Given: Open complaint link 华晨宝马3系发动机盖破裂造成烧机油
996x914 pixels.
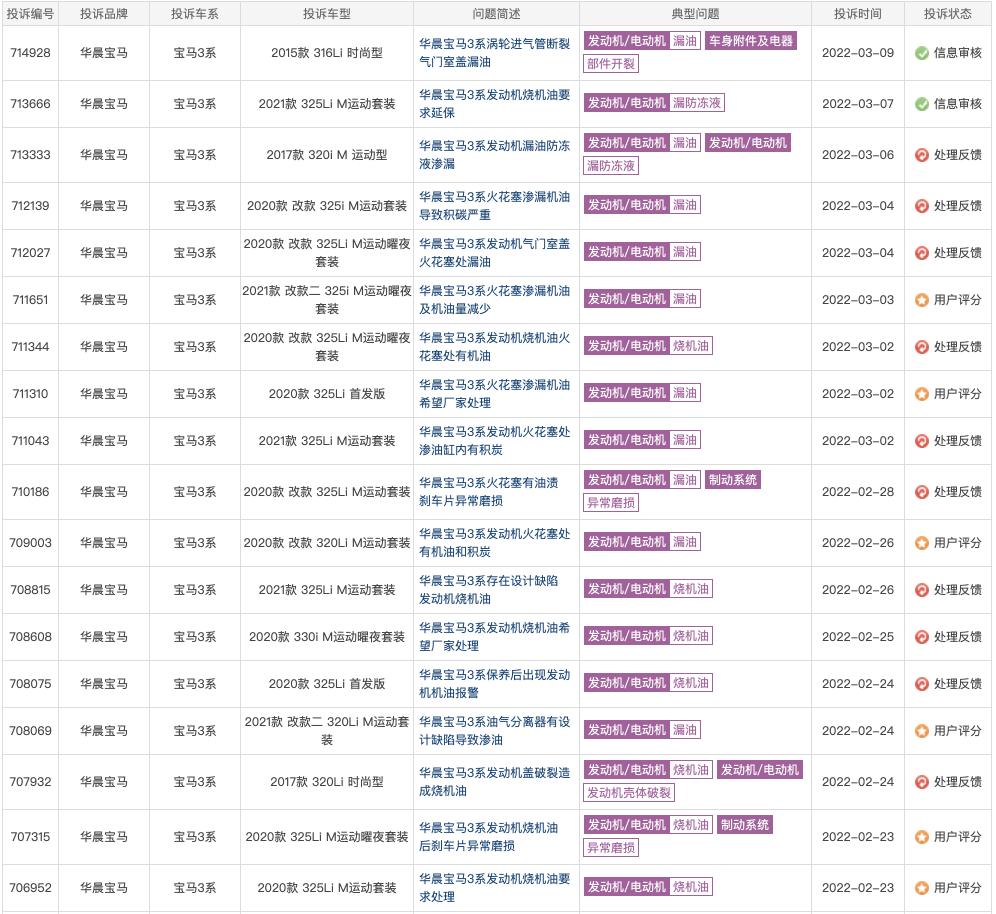Looking at the screenshot, I should tap(494, 782).
